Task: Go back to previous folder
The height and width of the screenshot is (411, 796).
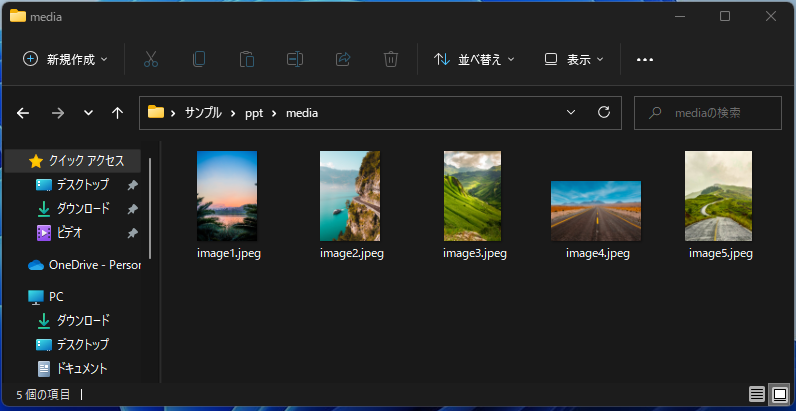Action: 23,113
